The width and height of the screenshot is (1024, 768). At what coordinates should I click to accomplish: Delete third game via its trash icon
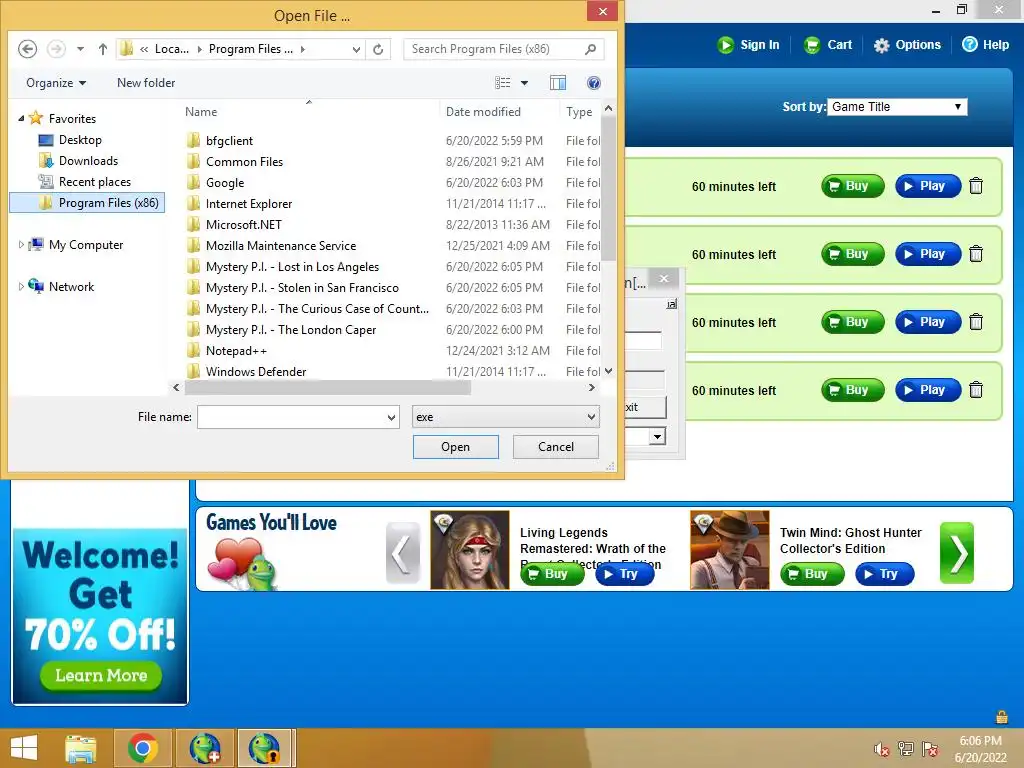(x=976, y=322)
